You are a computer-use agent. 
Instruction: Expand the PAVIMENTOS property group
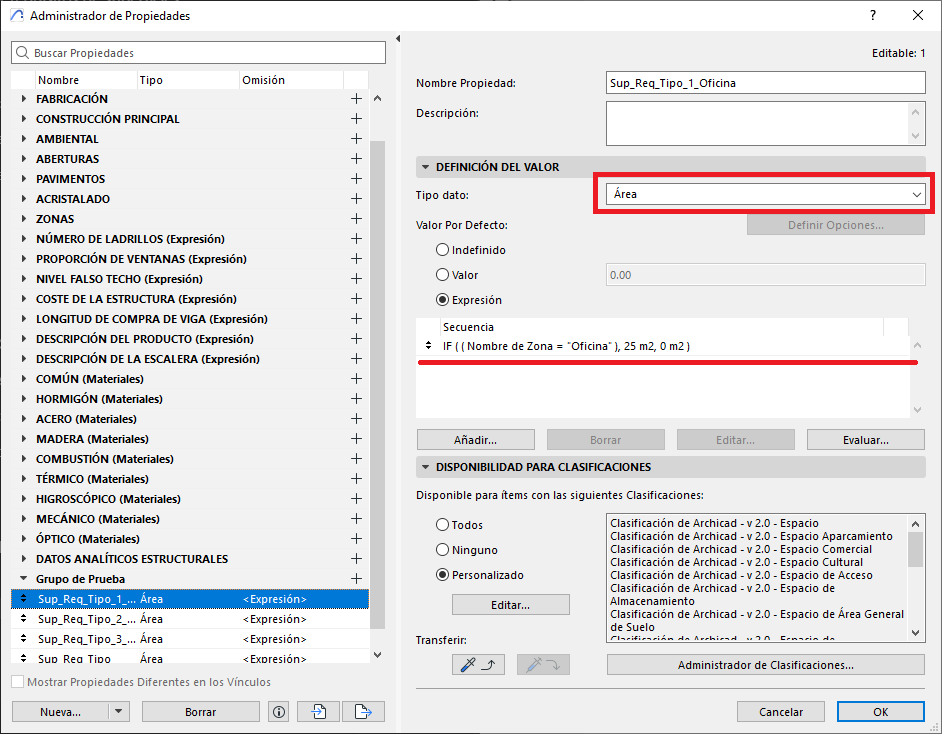click(25, 179)
